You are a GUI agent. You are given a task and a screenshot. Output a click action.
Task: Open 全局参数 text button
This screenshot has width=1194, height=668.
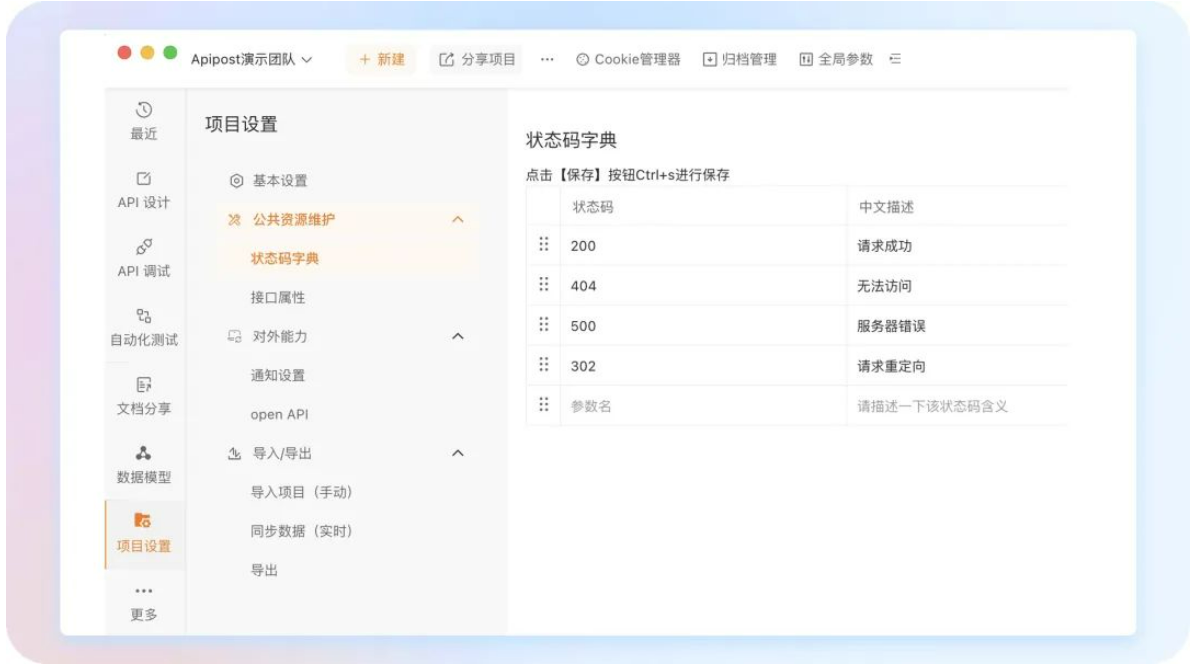[x=845, y=59]
